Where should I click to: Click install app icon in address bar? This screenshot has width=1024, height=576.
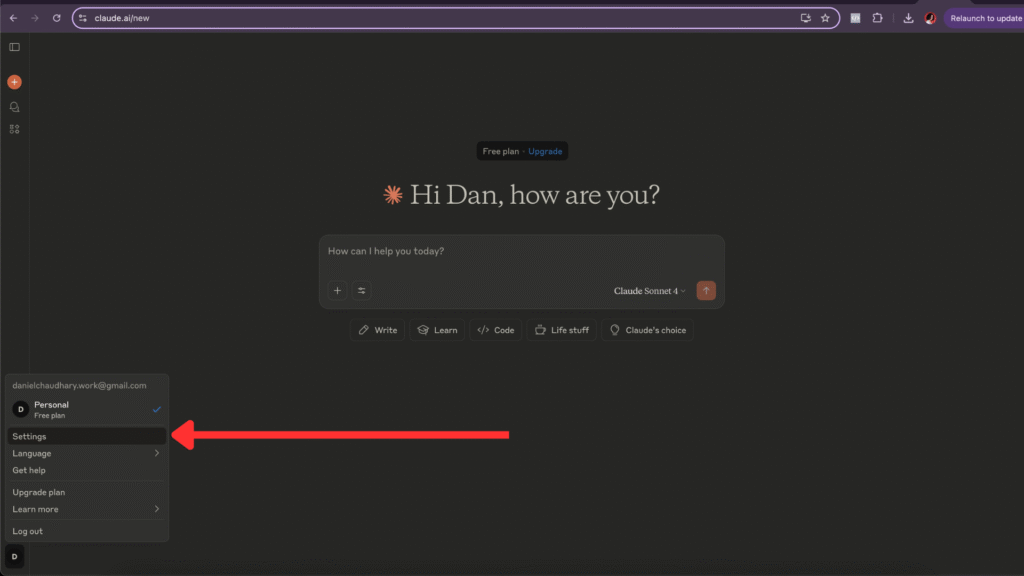pos(805,18)
